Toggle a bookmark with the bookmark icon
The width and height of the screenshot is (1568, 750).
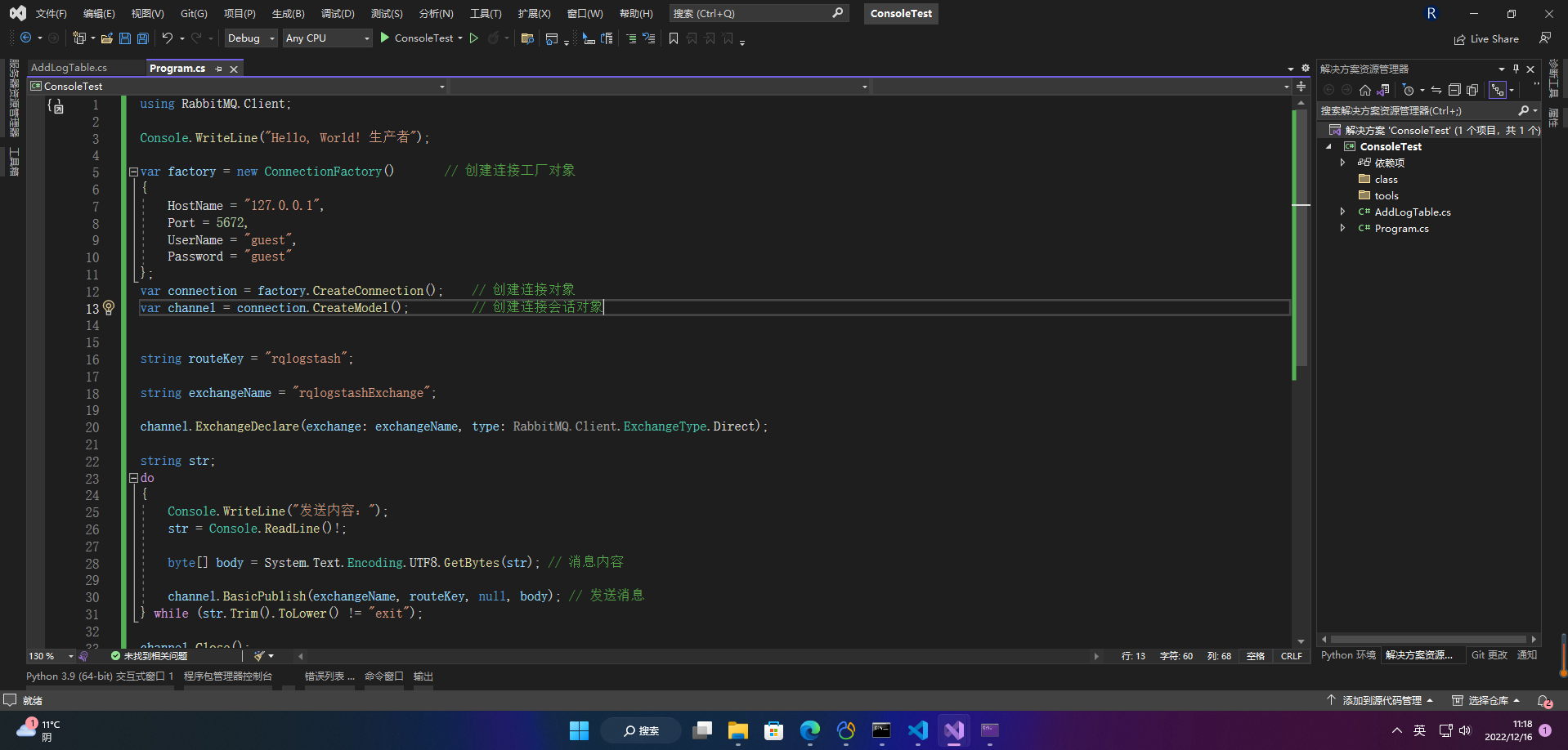(674, 38)
